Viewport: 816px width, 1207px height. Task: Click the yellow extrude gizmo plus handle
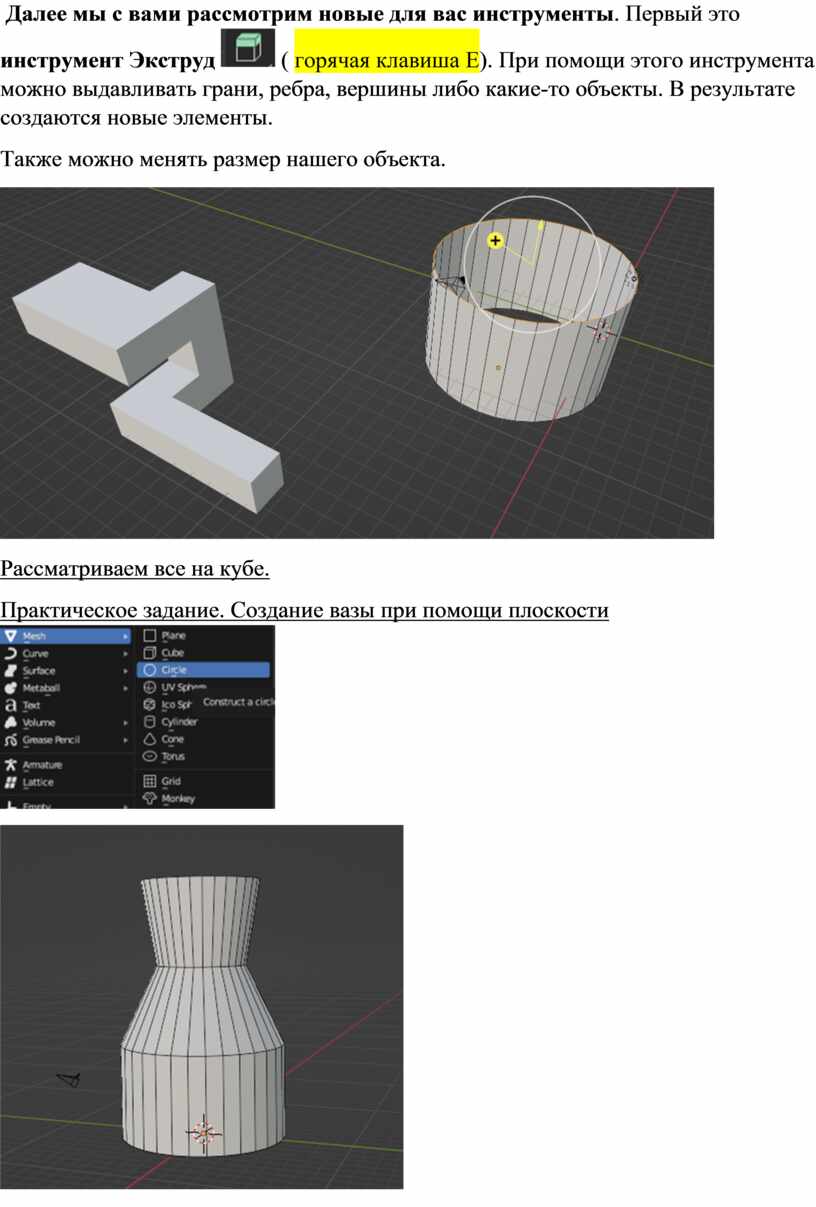pyautogui.click(x=494, y=241)
